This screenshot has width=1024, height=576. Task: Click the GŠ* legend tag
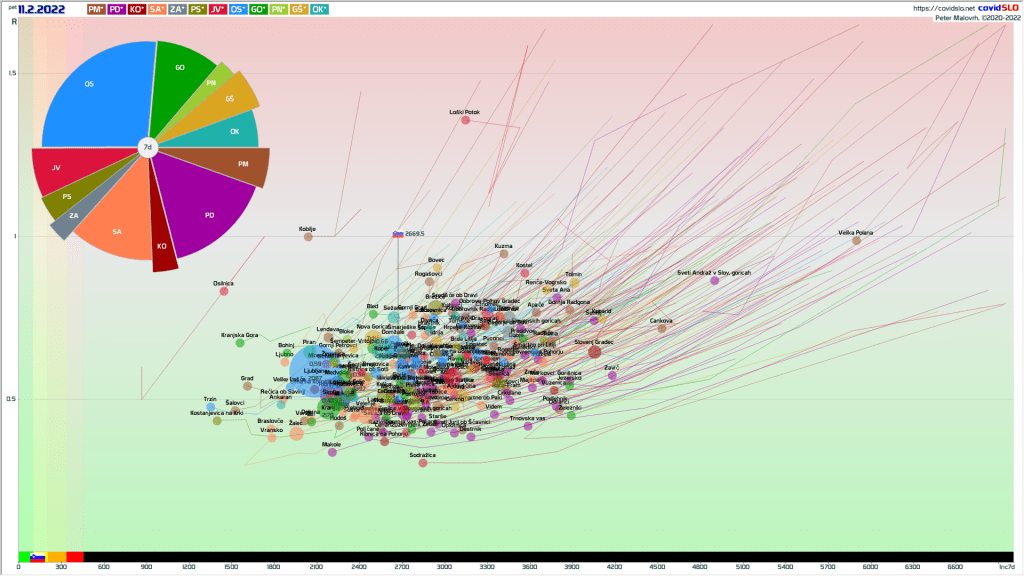click(299, 9)
